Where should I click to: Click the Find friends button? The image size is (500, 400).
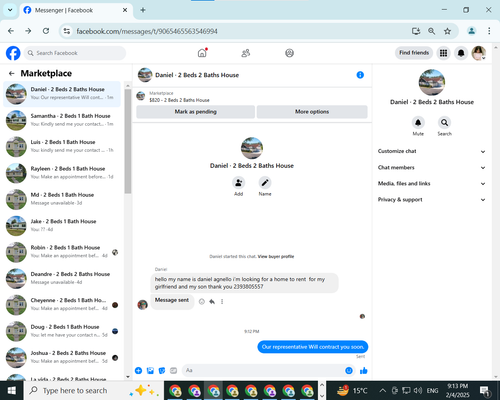point(414,53)
